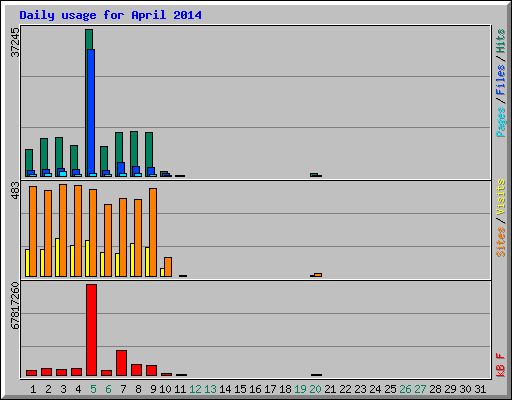Select the 67817260 y-axis value
The height and width of the screenshot is (400, 512).
[15, 306]
